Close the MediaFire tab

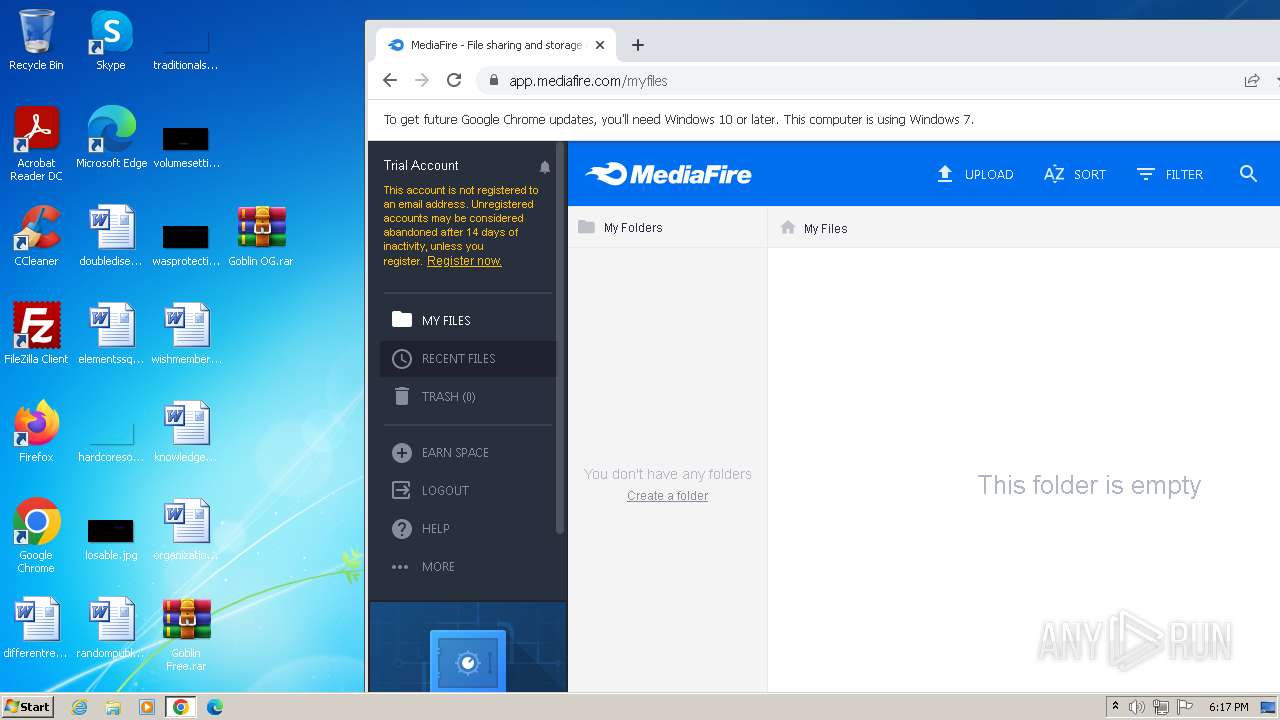[x=600, y=45]
